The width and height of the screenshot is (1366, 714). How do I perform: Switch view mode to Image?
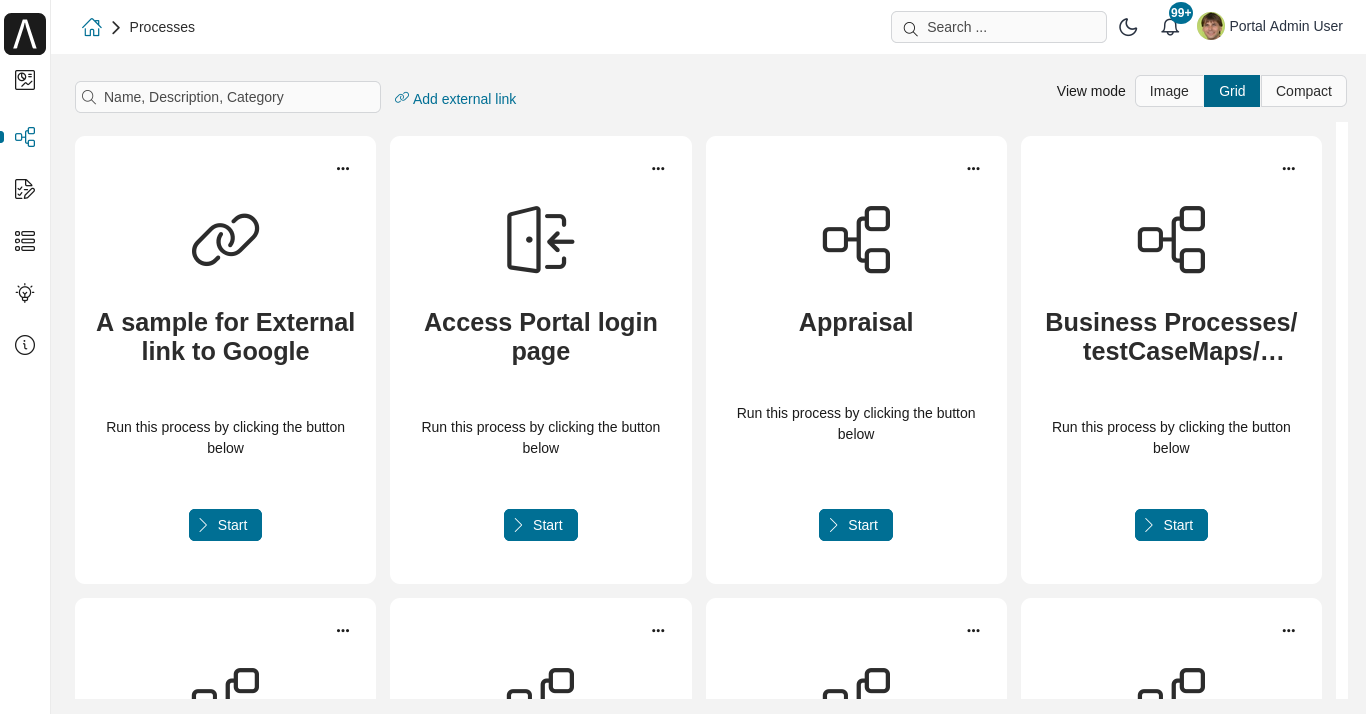(x=1168, y=90)
